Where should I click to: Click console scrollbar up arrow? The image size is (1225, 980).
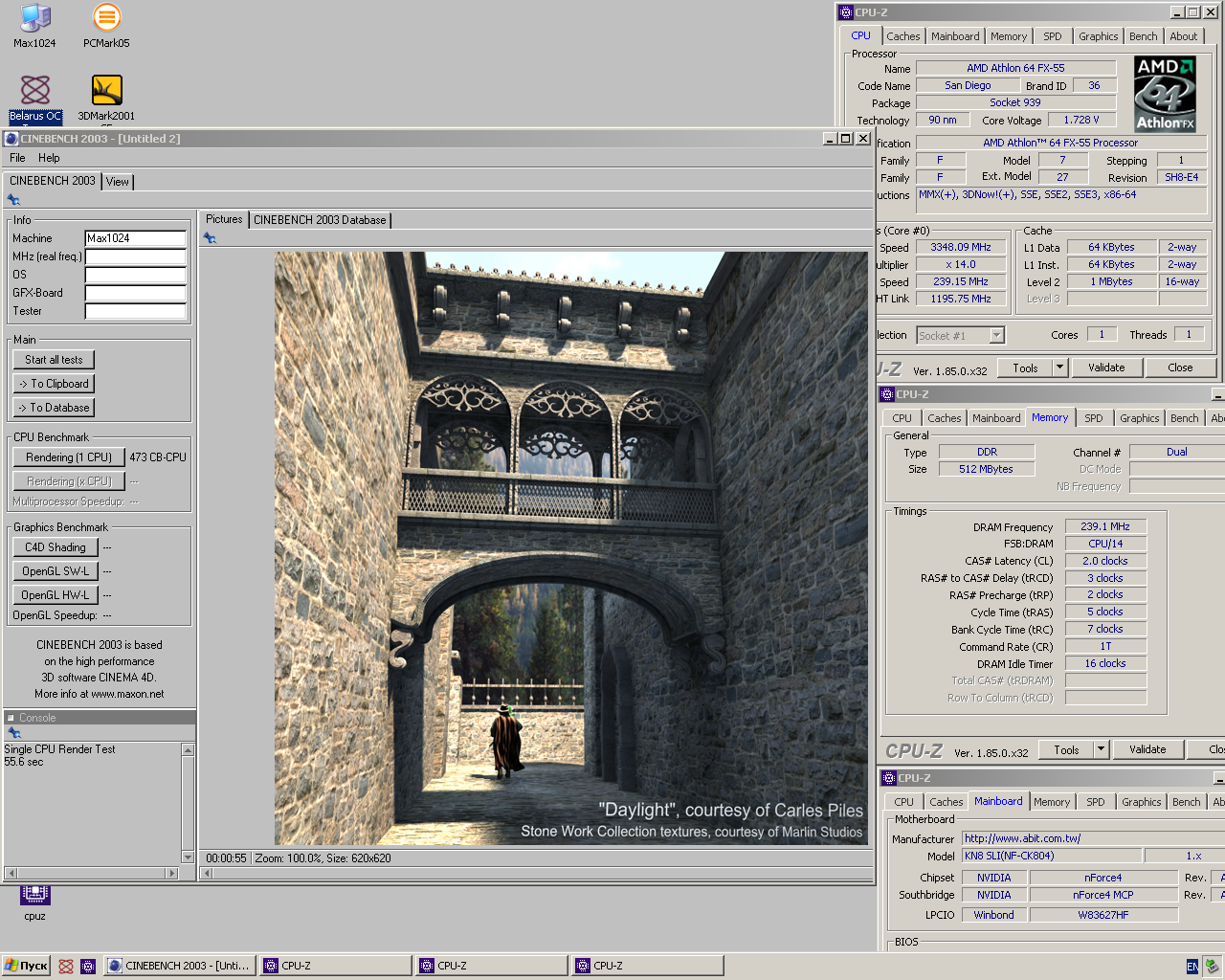point(188,750)
